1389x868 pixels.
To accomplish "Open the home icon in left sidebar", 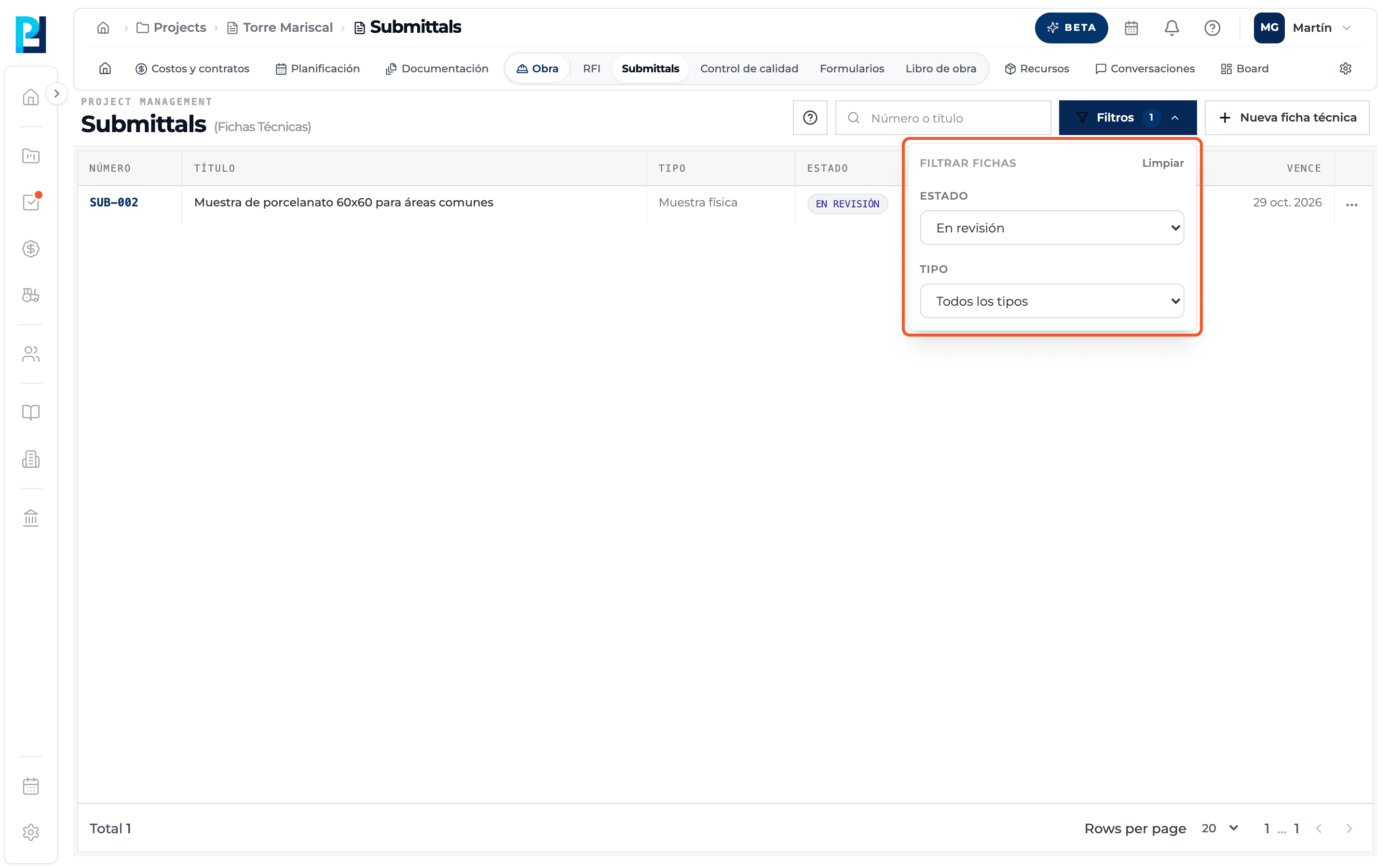I will [x=30, y=97].
